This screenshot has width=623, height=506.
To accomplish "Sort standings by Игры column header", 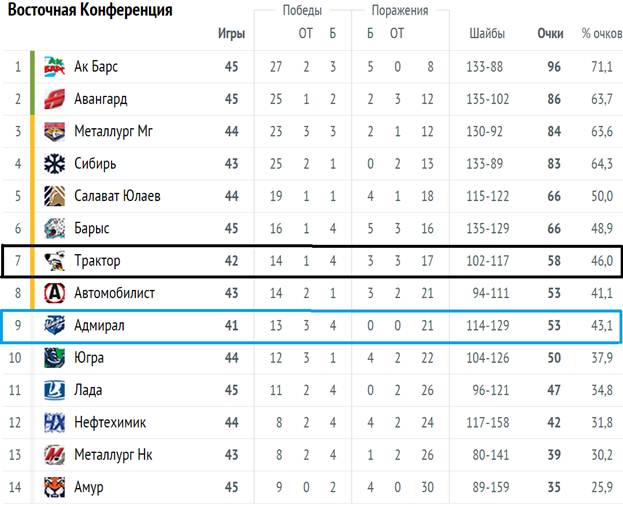I will coord(231,34).
